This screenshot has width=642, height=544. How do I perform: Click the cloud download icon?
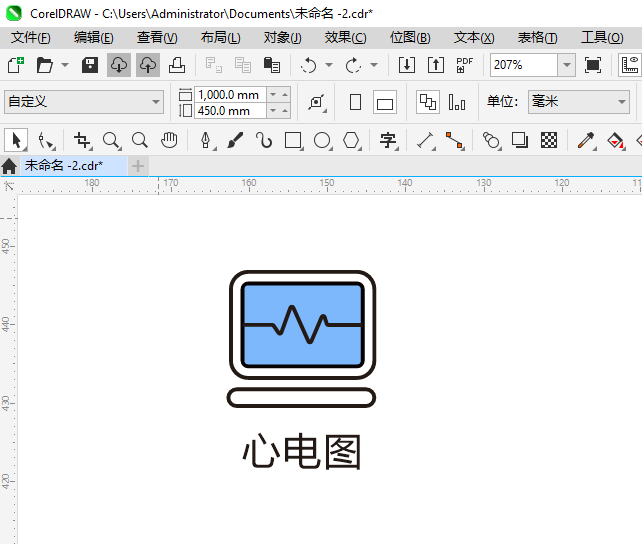point(119,65)
